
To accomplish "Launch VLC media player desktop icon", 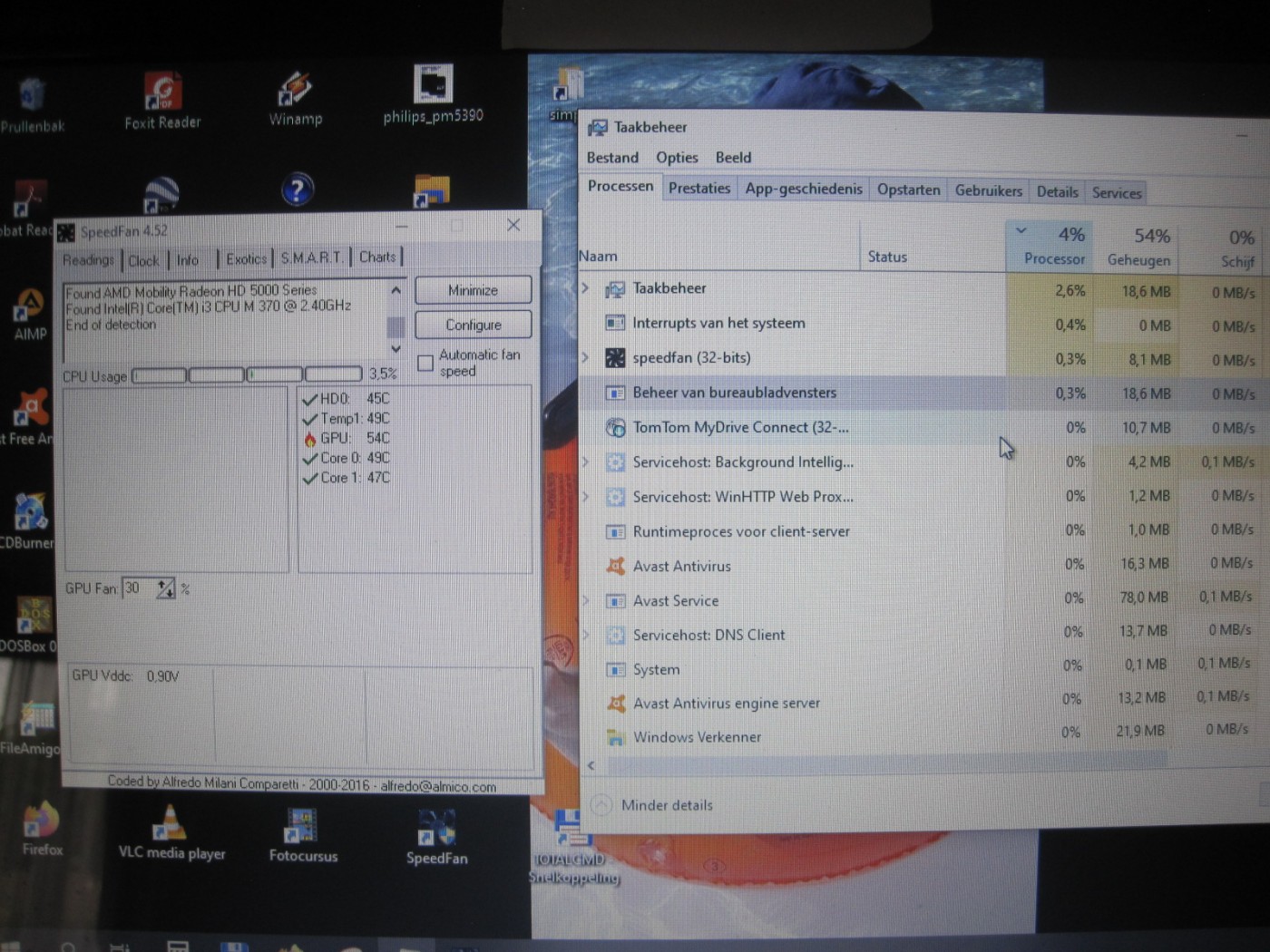I will coord(171,832).
